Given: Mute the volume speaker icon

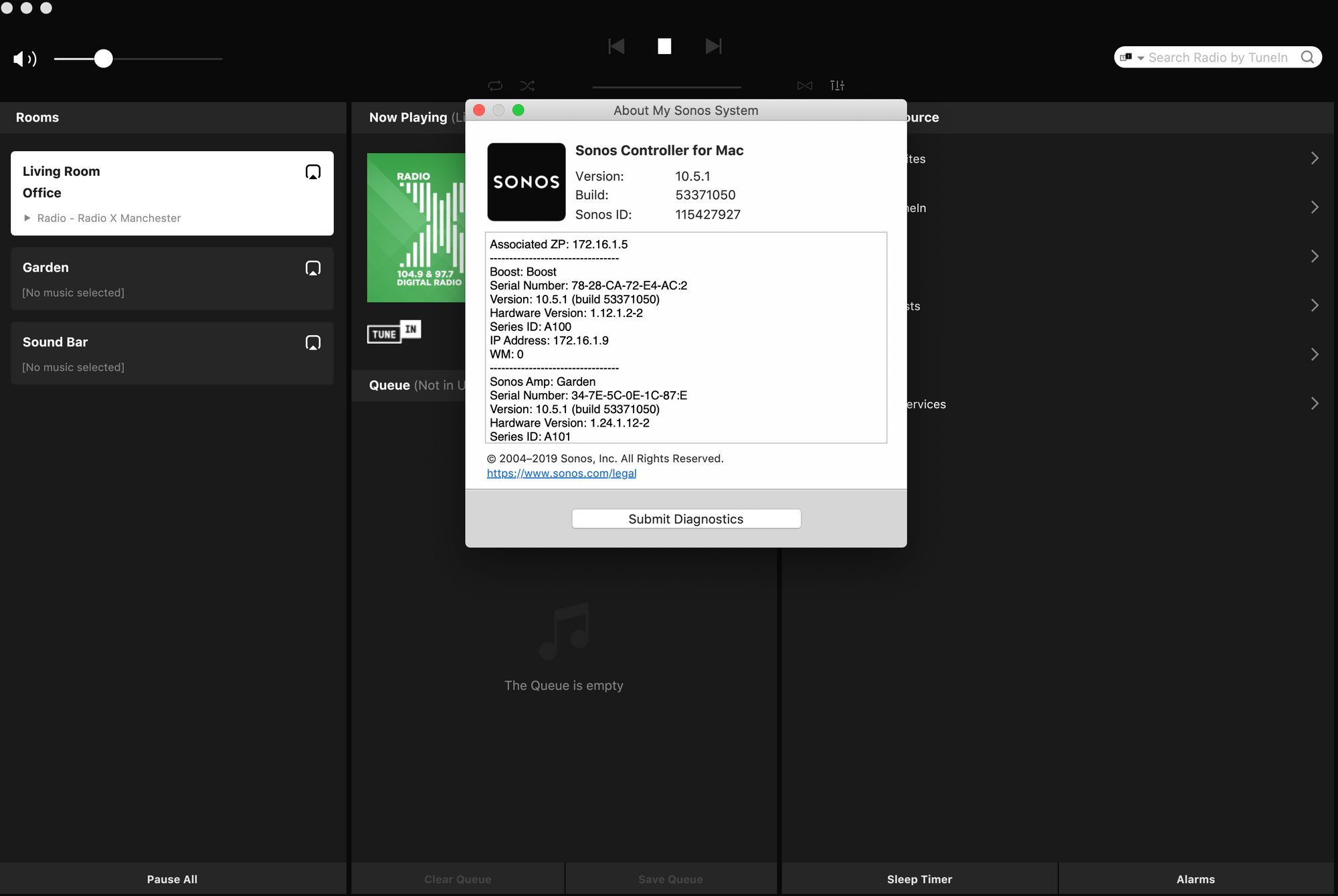Looking at the screenshot, I should click(25, 59).
